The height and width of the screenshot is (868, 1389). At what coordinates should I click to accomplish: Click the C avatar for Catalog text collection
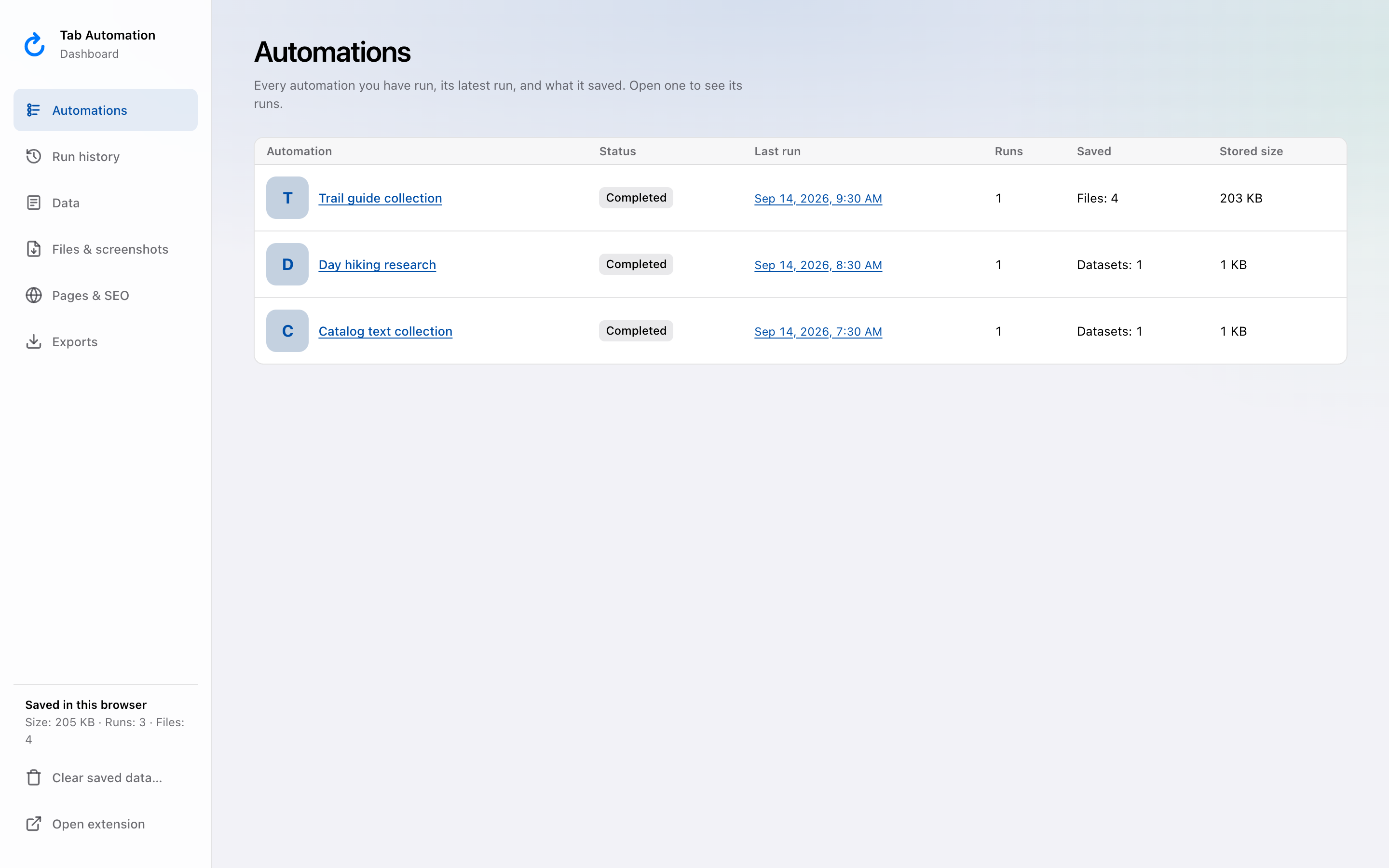(x=287, y=331)
